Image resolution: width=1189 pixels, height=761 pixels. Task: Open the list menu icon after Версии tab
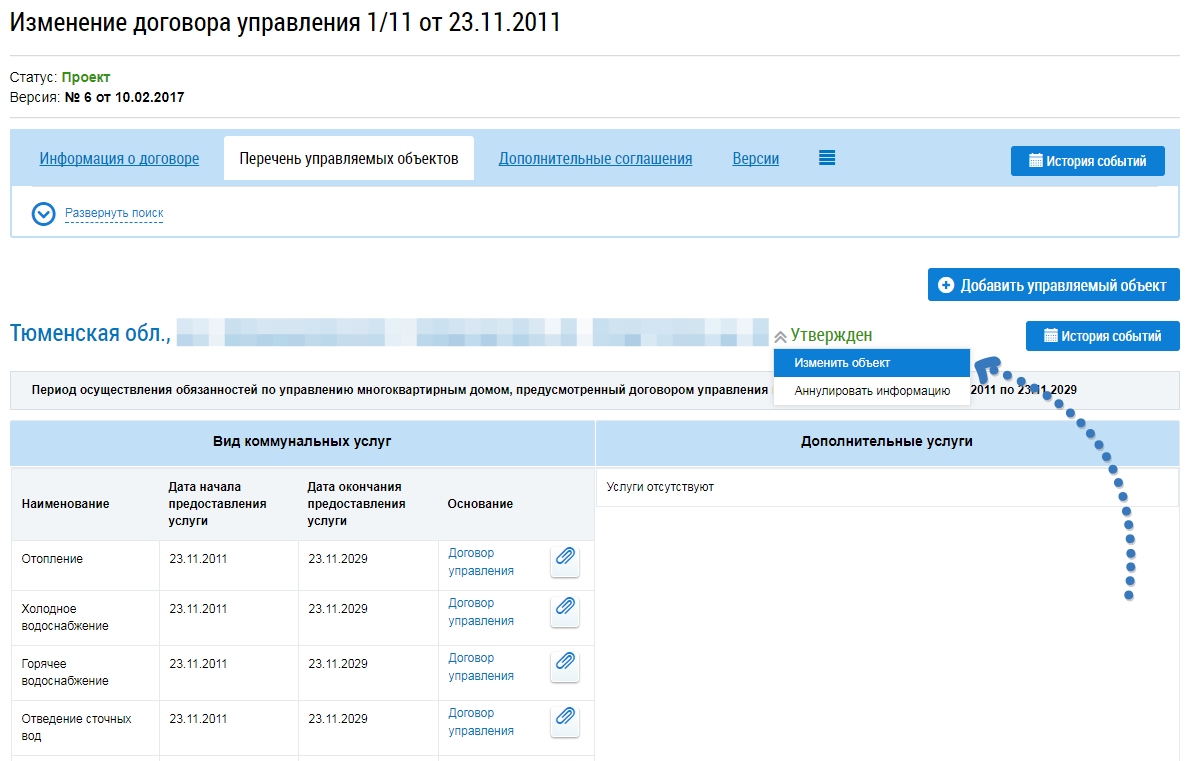click(827, 158)
